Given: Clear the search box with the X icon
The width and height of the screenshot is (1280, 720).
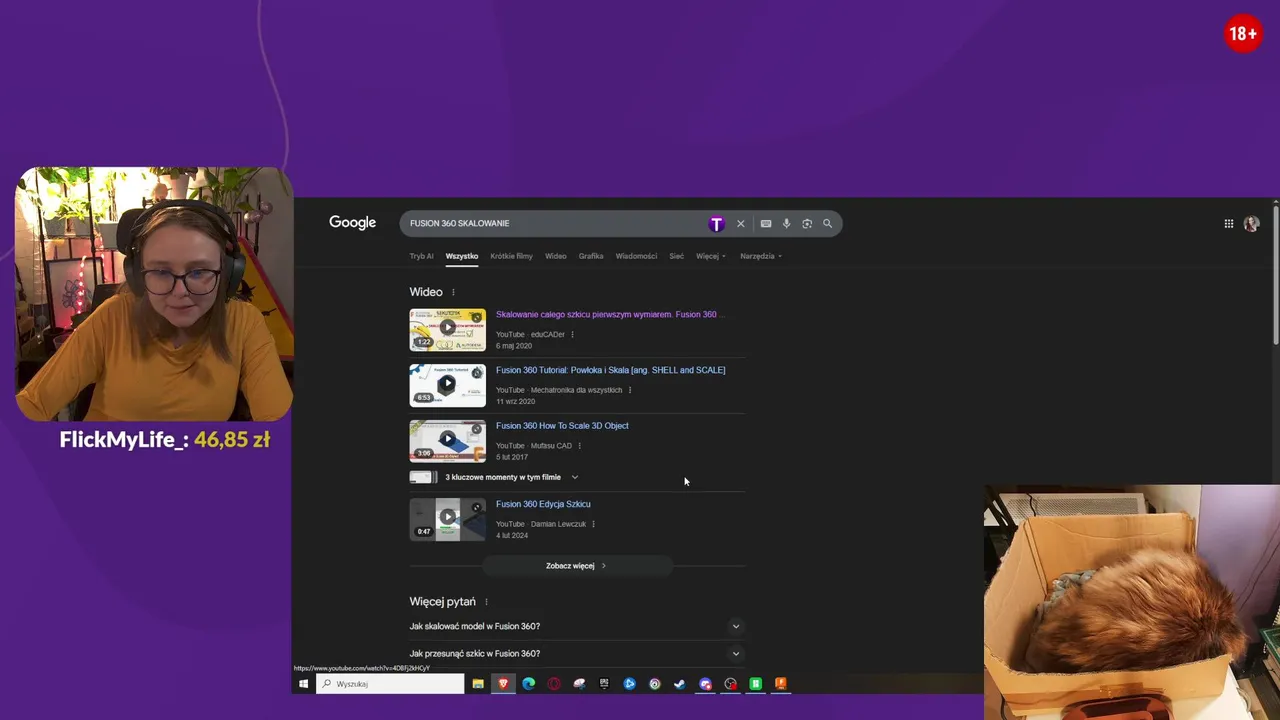Looking at the screenshot, I should [741, 224].
